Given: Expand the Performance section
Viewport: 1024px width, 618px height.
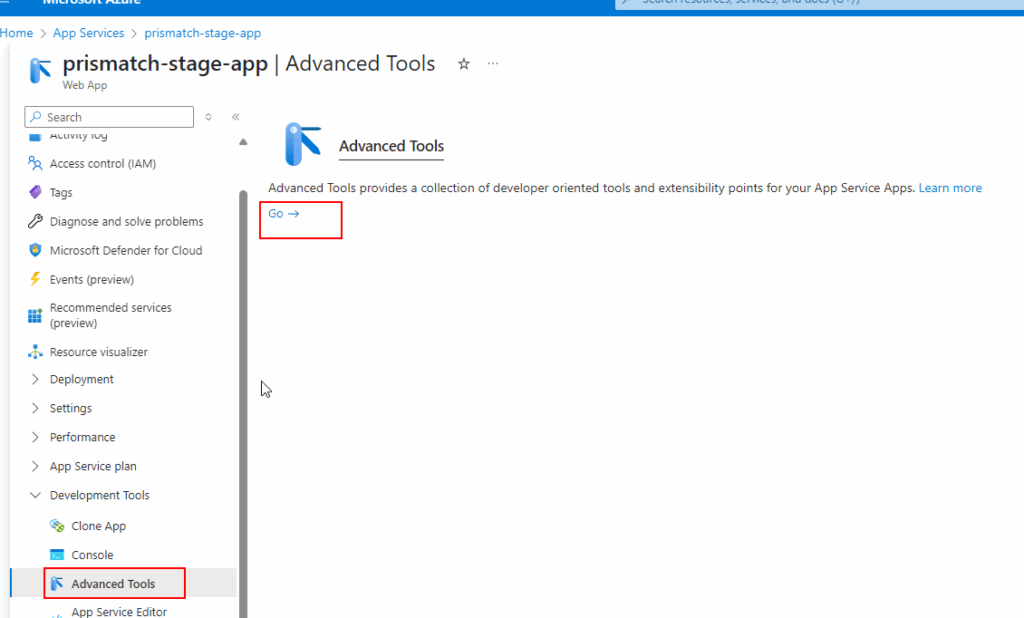Looking at the screenshot, I should point(35,437).
